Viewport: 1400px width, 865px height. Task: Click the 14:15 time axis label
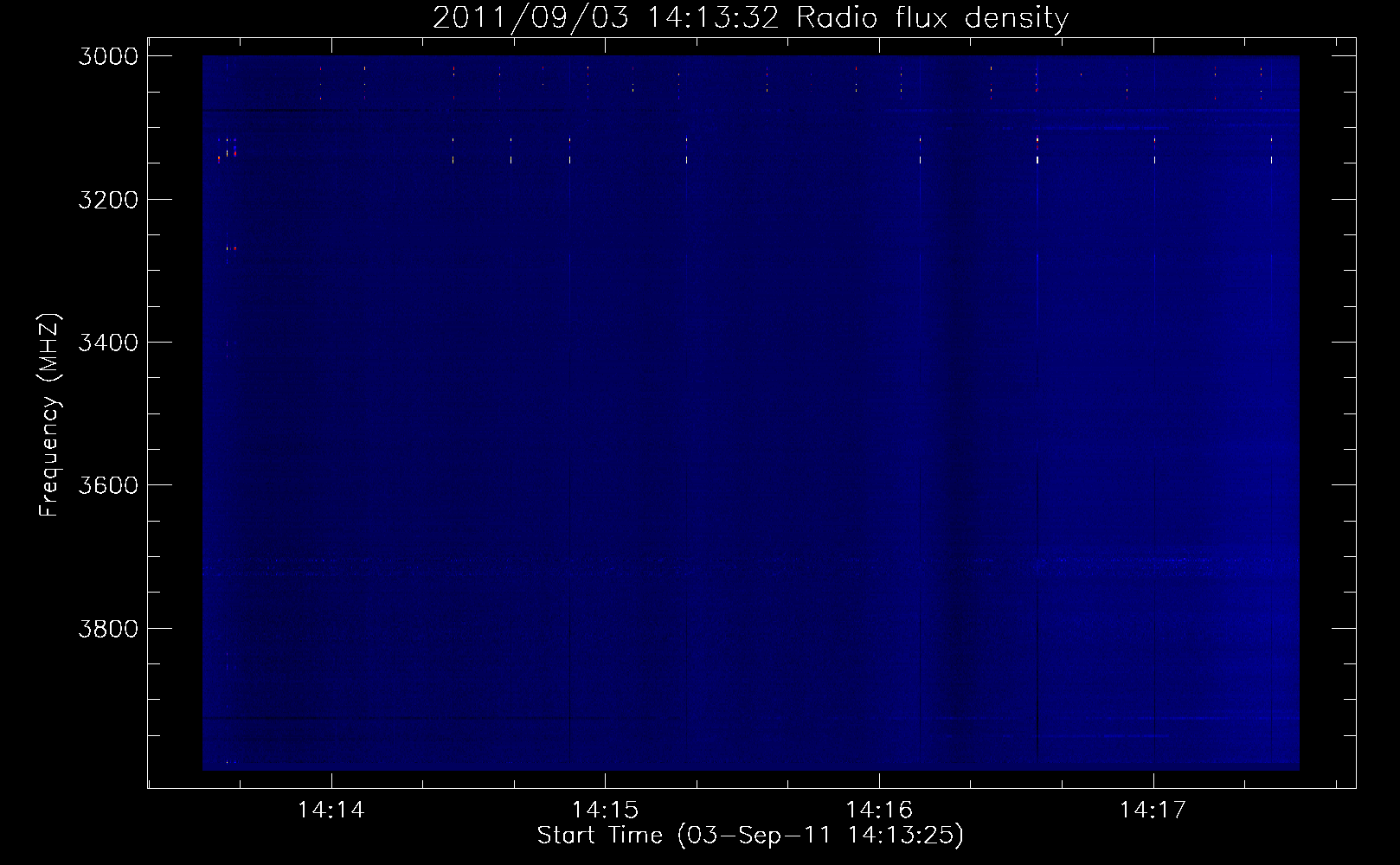click(x=605, y=811)
